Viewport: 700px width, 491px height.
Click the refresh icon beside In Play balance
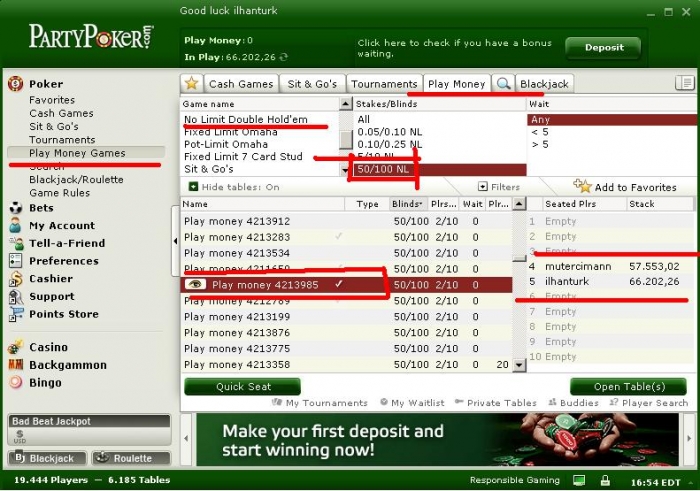[x=283, y=57]
